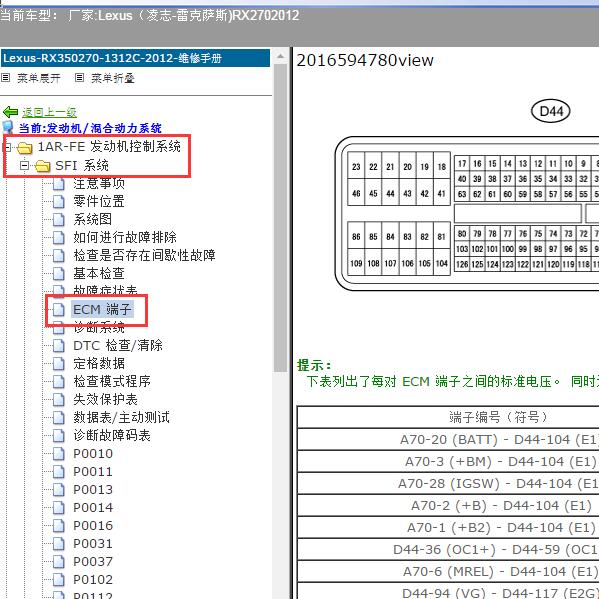The image size is (599, 599).
Task: Click the Lexus-RX350270-1312C-2012-维修手册 panel header
Action: tap(135, 58)
